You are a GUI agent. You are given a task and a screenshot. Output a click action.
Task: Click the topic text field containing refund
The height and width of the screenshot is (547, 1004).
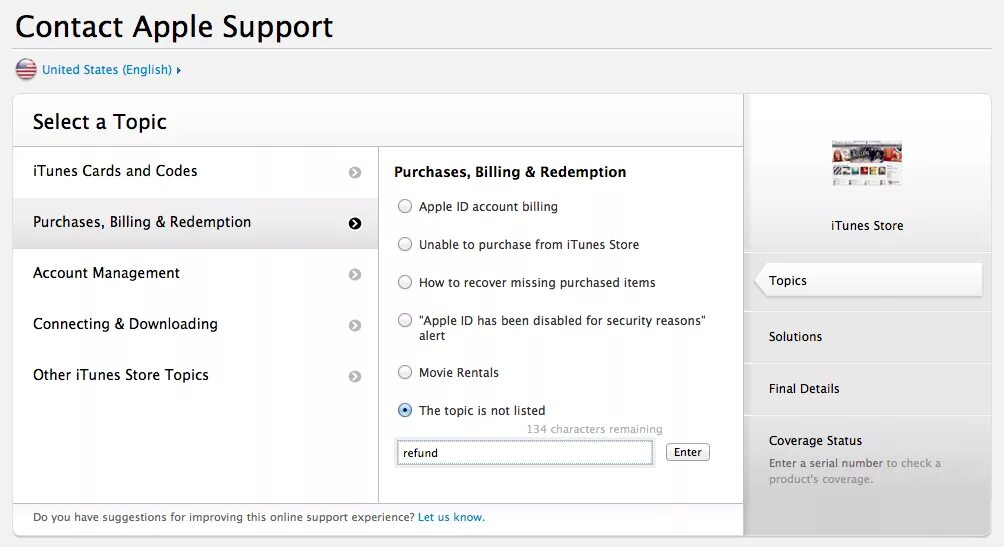[524, 452]
